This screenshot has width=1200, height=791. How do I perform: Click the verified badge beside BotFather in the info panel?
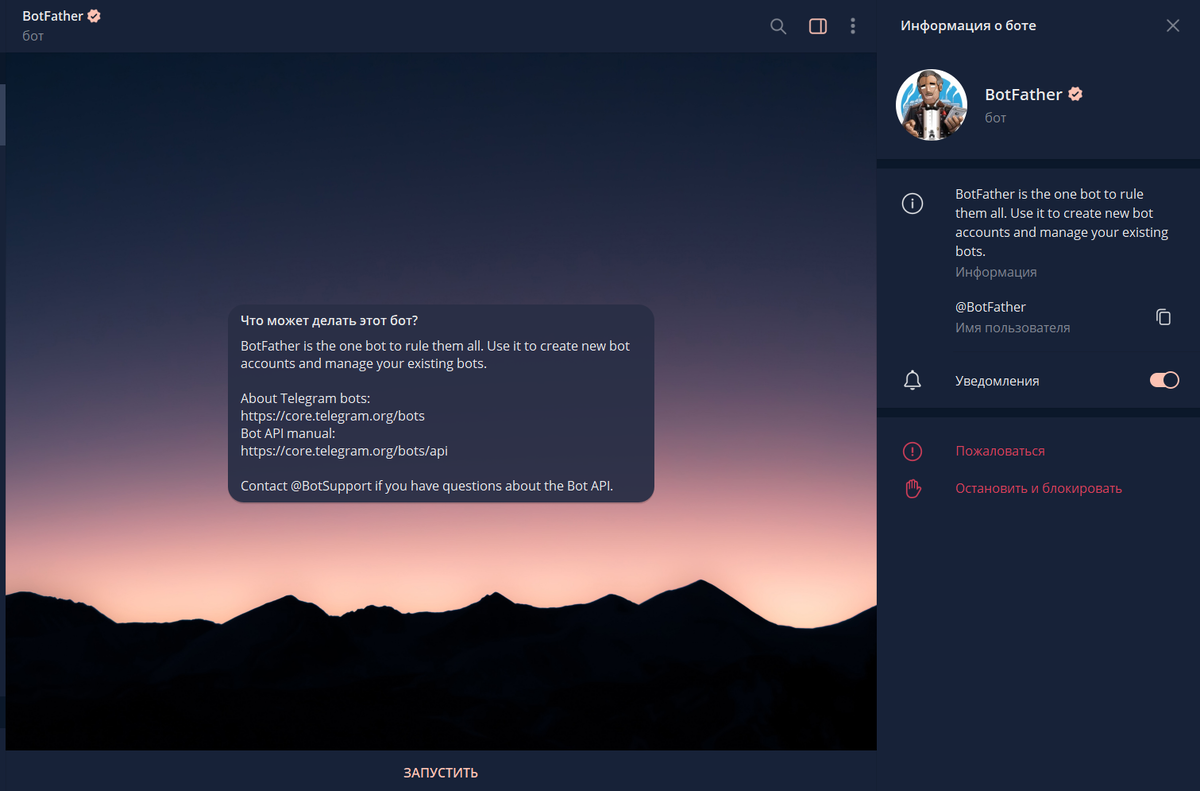[1076, 94]
